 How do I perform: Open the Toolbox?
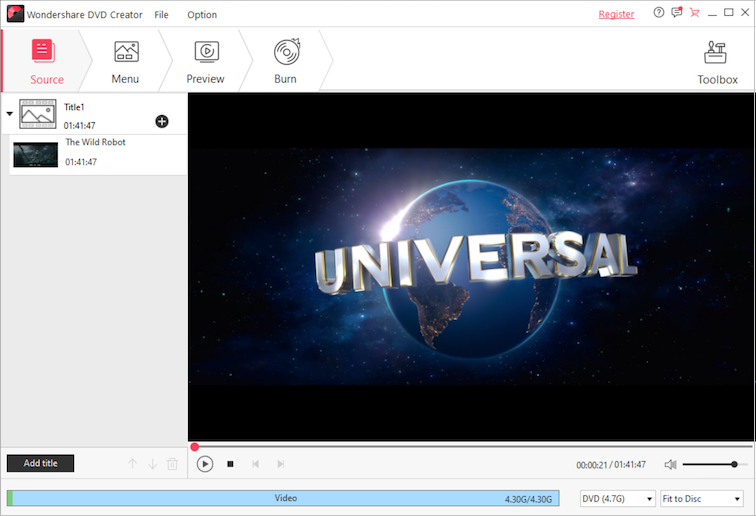[716, 62]
